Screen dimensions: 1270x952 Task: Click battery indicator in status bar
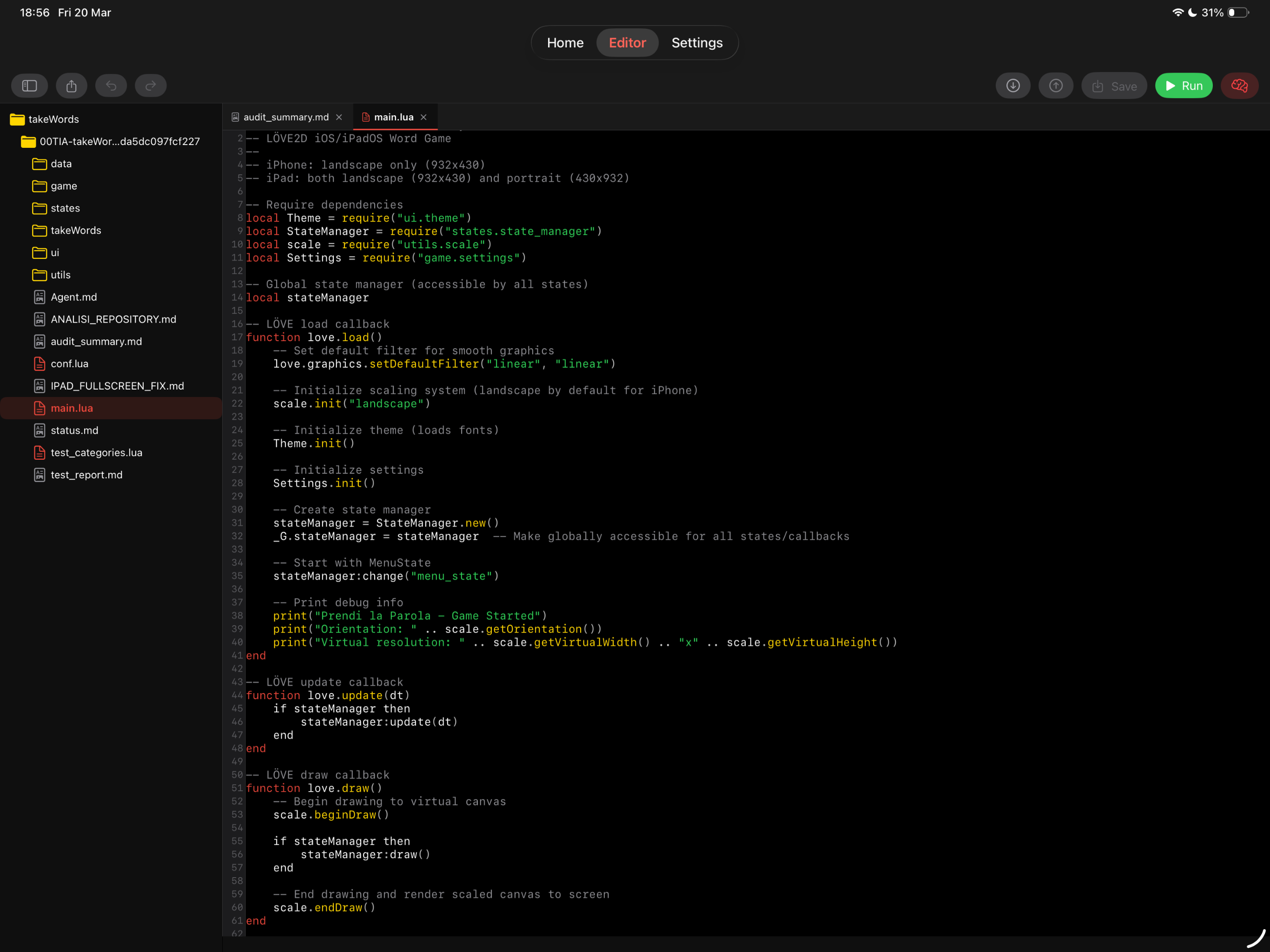coord(1238,13)
